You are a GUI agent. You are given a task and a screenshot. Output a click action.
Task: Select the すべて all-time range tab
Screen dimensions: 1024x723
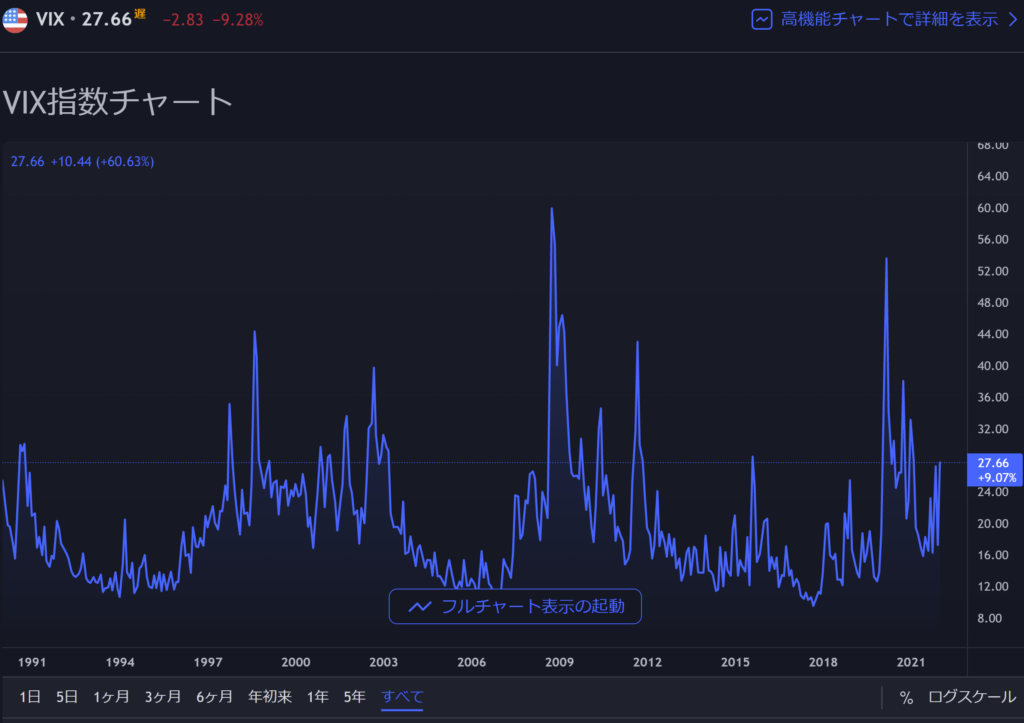click(x=402, y=697)
